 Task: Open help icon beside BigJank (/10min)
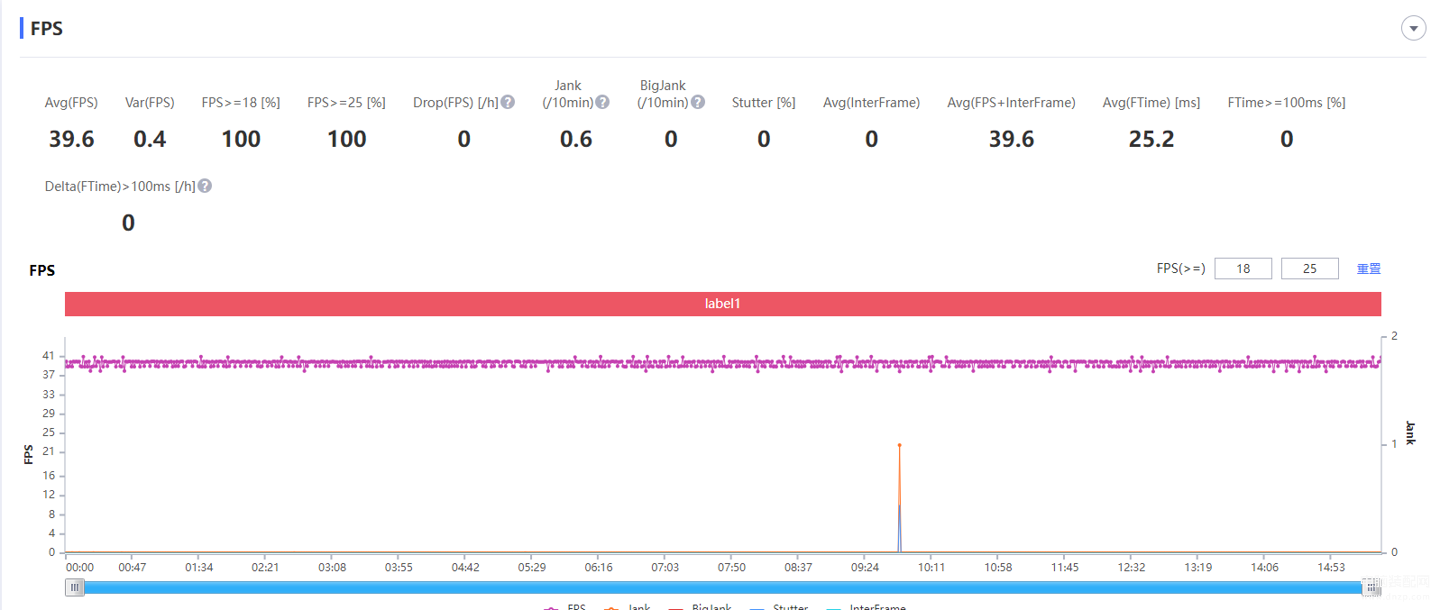[x=698, y=102]
